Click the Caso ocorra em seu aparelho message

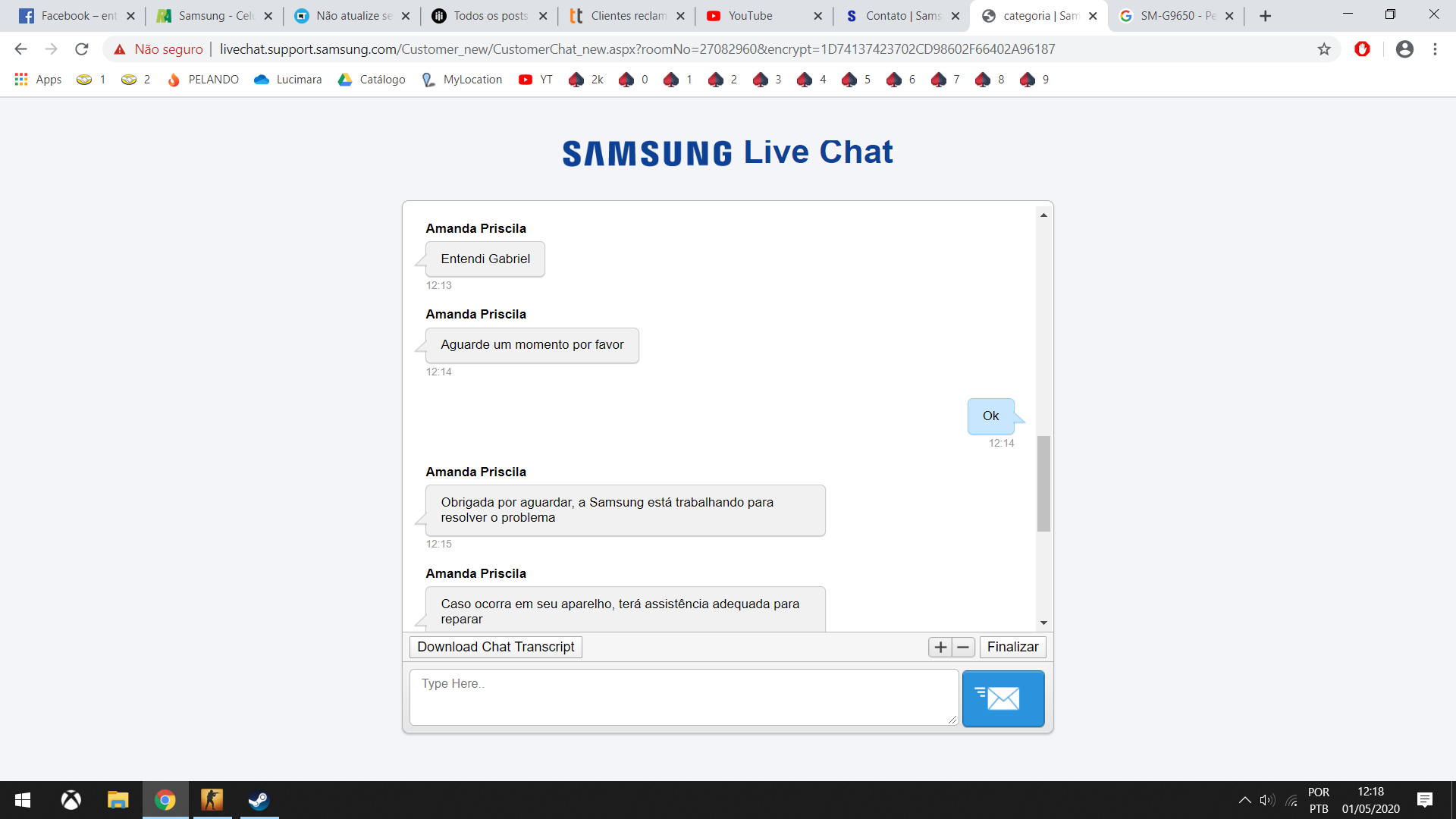626,610
